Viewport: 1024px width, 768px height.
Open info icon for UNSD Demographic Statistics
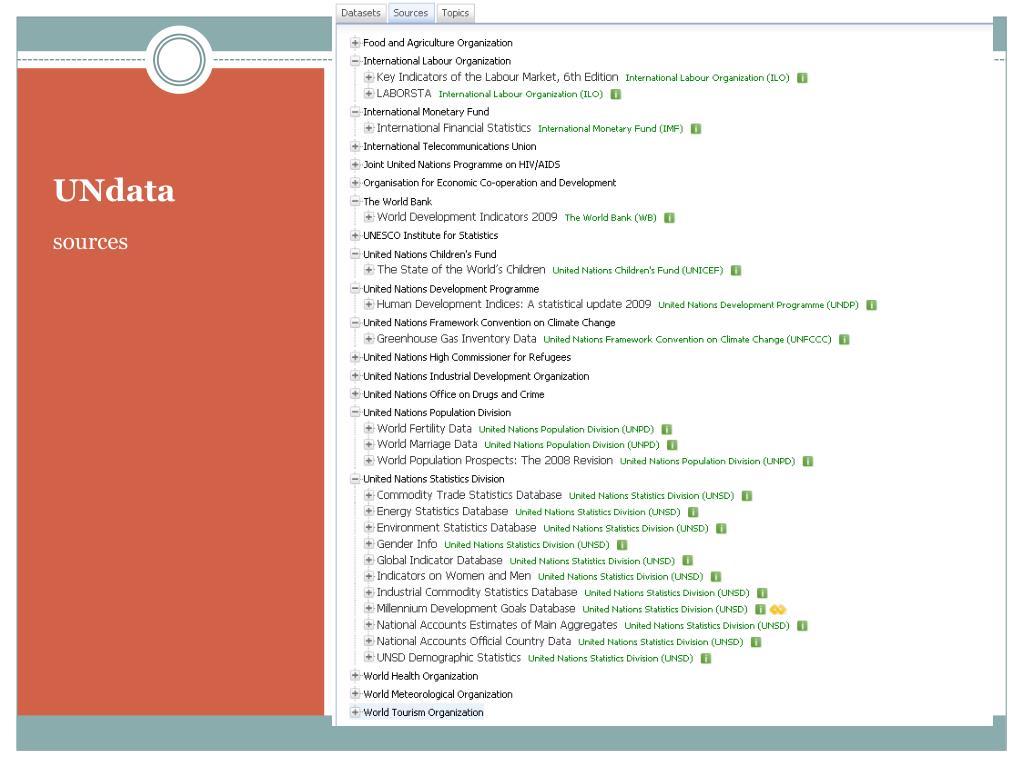point(705,658)
